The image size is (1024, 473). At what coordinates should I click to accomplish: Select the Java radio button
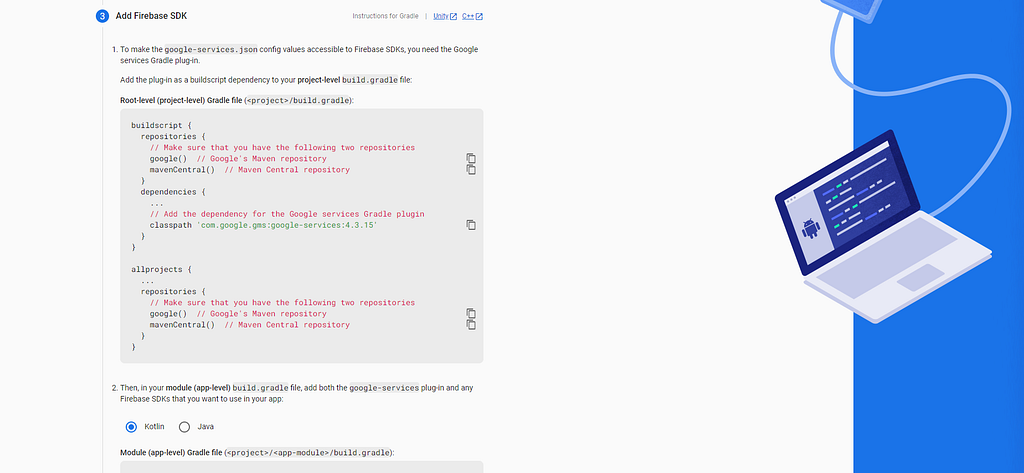pos(184,427)
